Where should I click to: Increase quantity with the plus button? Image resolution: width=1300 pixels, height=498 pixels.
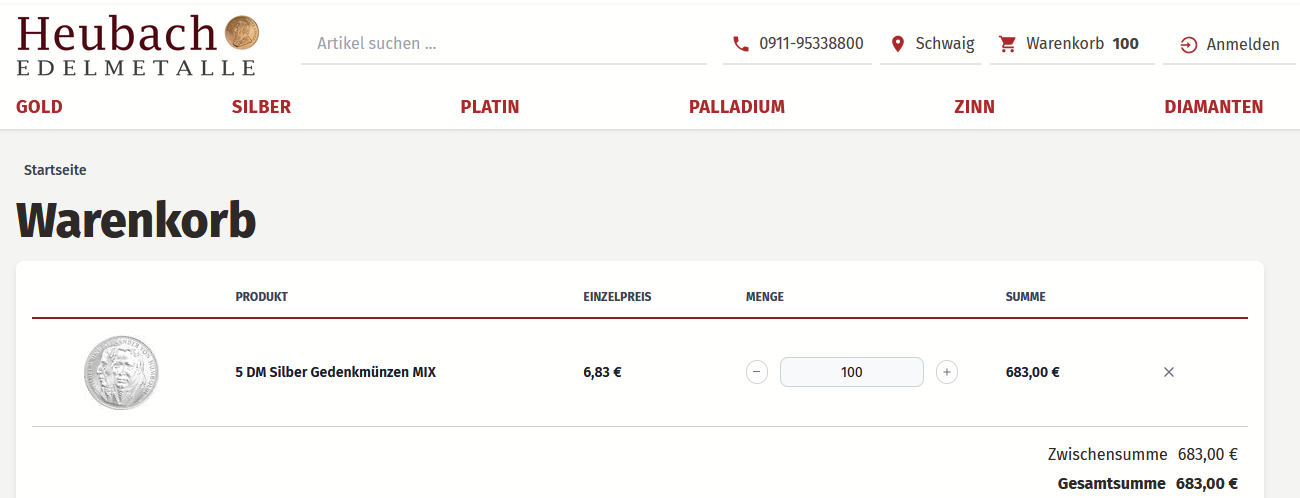pos(947,373)
